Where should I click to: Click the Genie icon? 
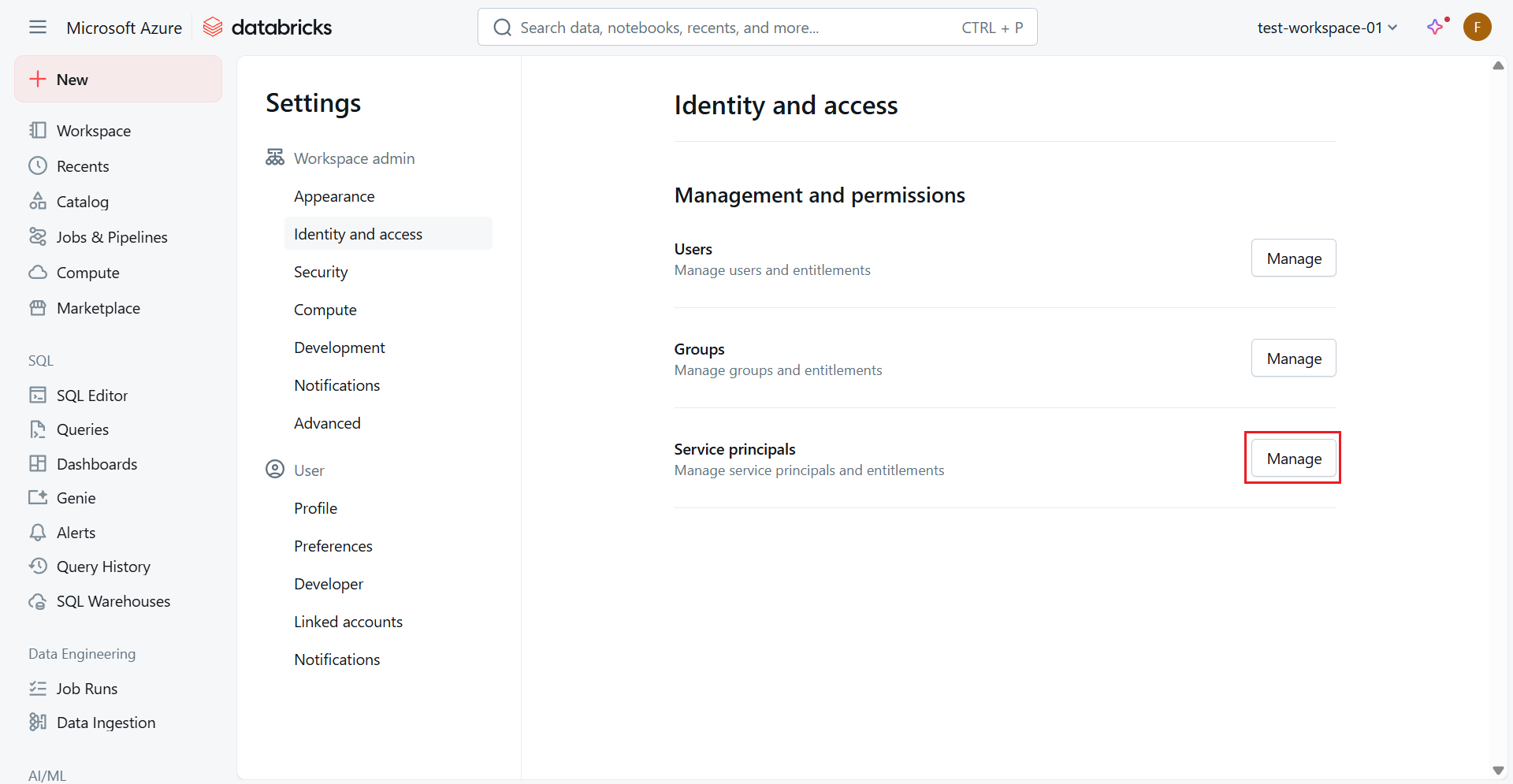tap(38, 497)
